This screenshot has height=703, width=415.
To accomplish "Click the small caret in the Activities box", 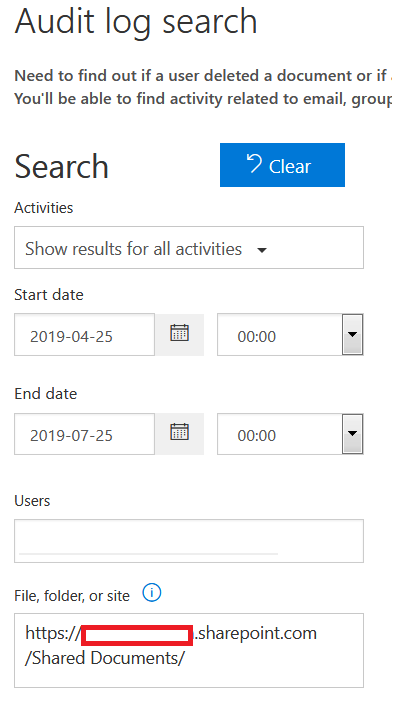I will click(262, 250).
